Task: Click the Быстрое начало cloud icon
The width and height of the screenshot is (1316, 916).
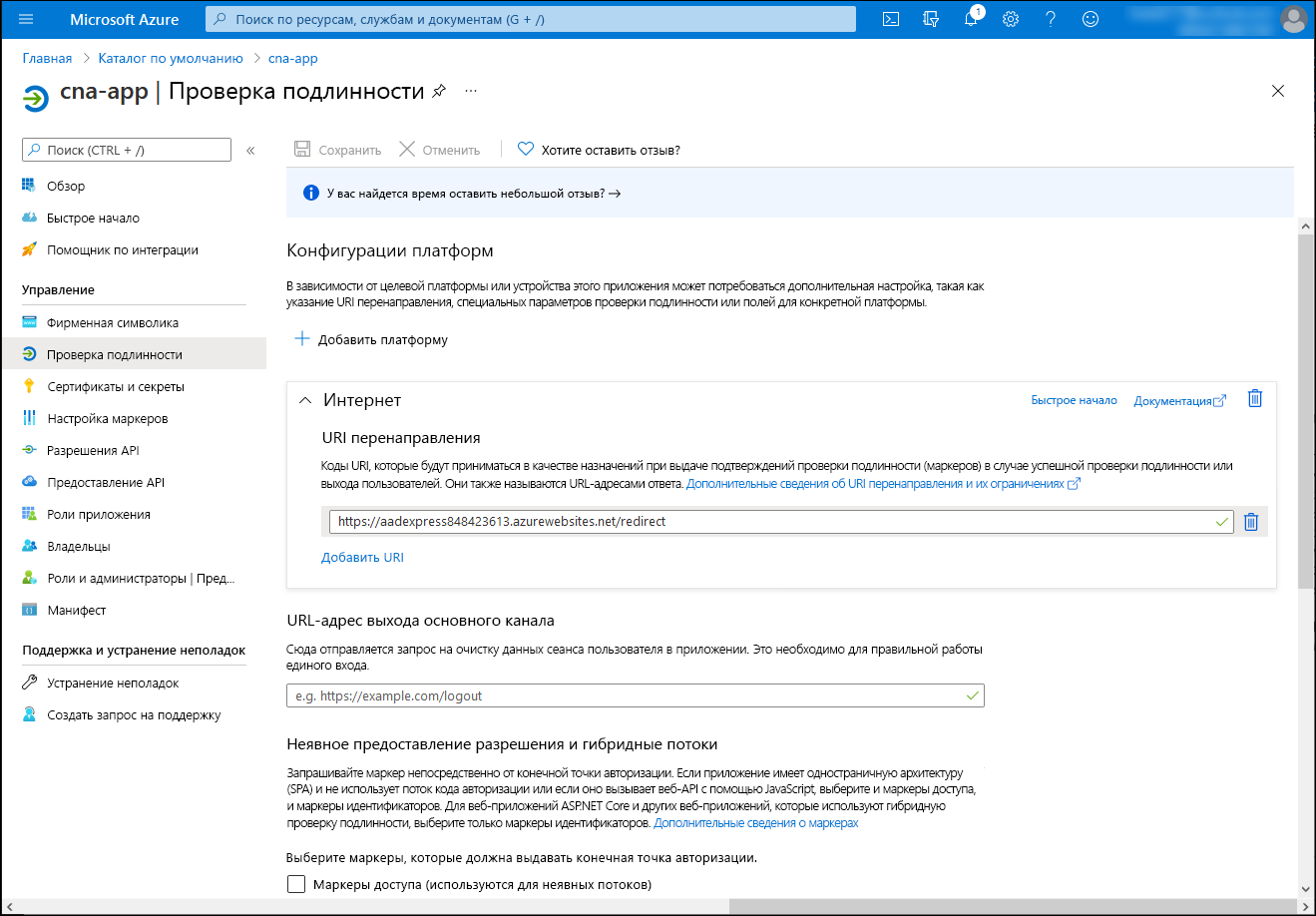Action: pos(29,218)
